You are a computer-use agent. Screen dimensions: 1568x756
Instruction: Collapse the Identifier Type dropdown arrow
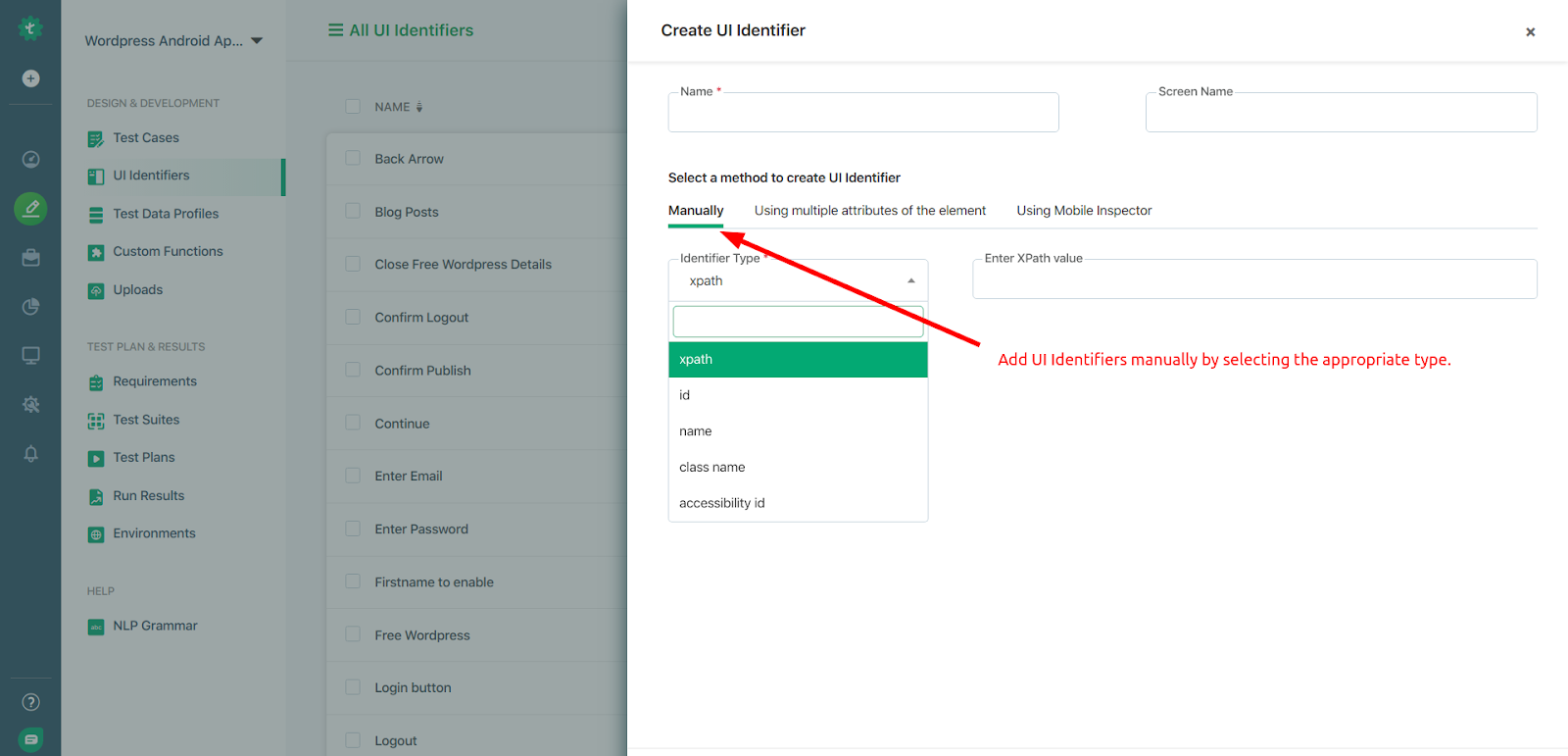pyautogui.click(x=911, y=281)
